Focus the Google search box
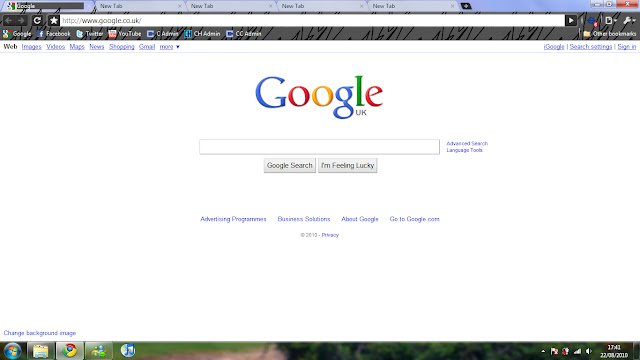The width and height of the screenshot is (640, 360). (x=319, y=147)
